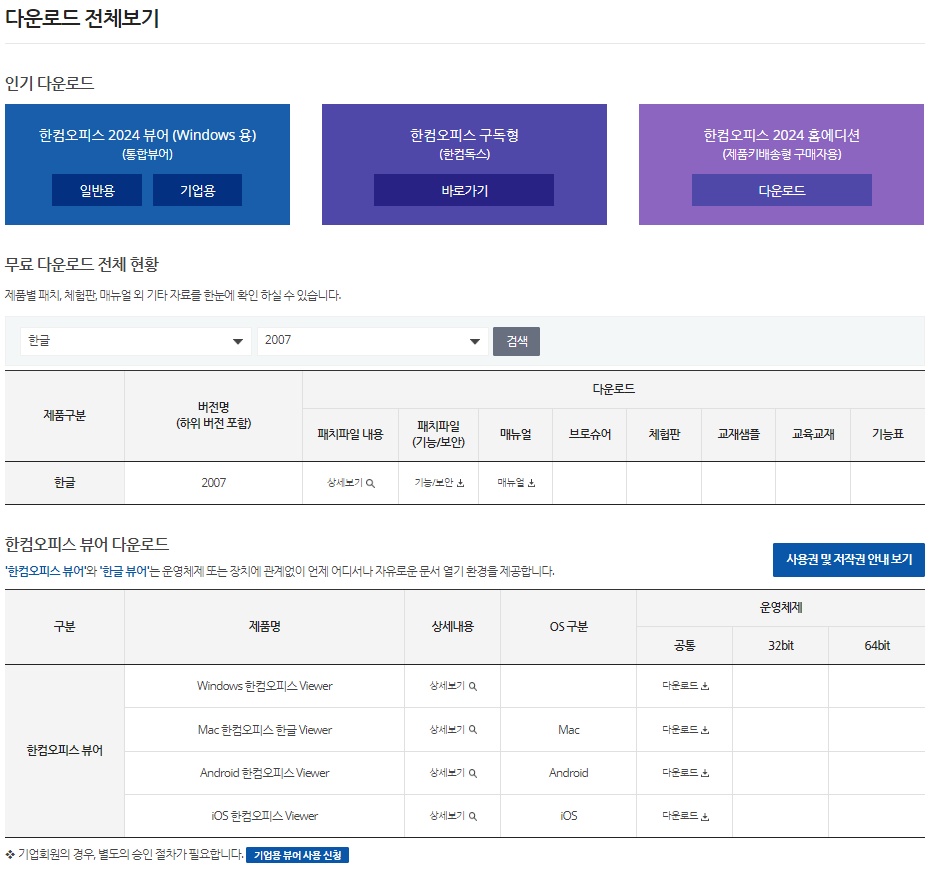
Task: Open 상세보기 for 한글 2007 patch contents
Action: point(351,483)
